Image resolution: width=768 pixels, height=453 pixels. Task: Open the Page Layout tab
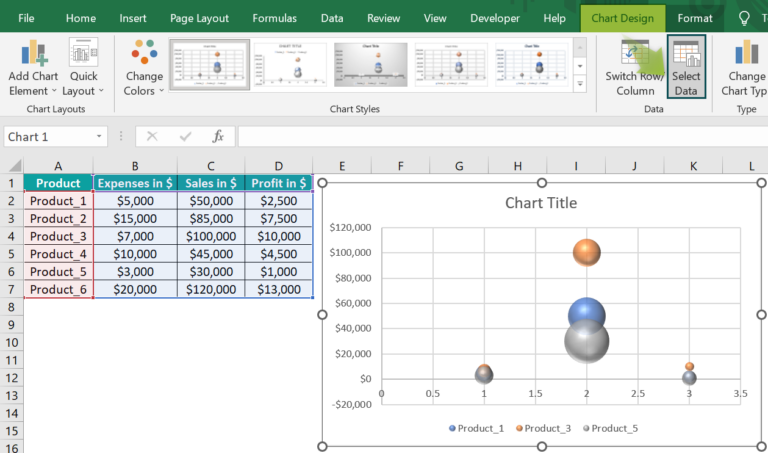click(x=199, y=18)
